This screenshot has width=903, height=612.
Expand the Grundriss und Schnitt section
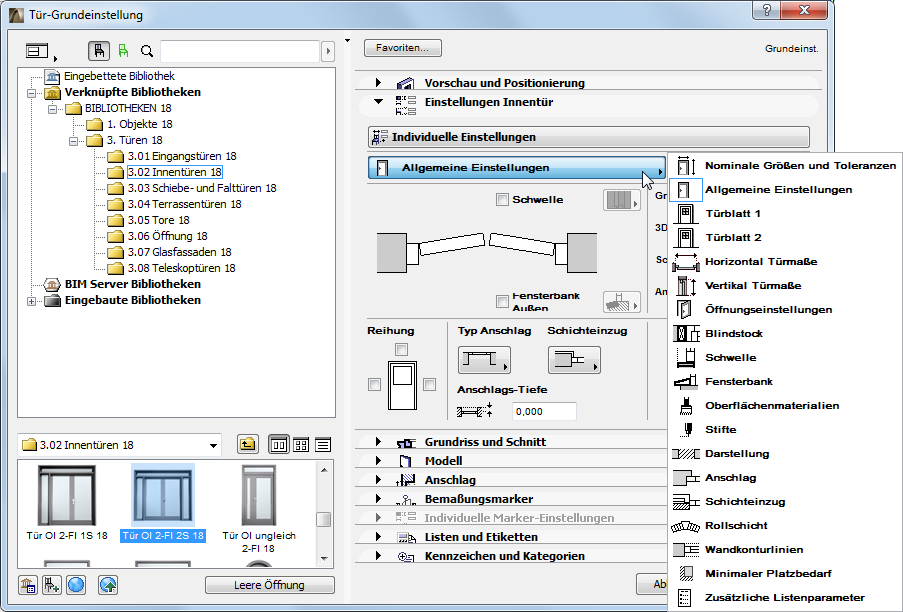[378, 441]
